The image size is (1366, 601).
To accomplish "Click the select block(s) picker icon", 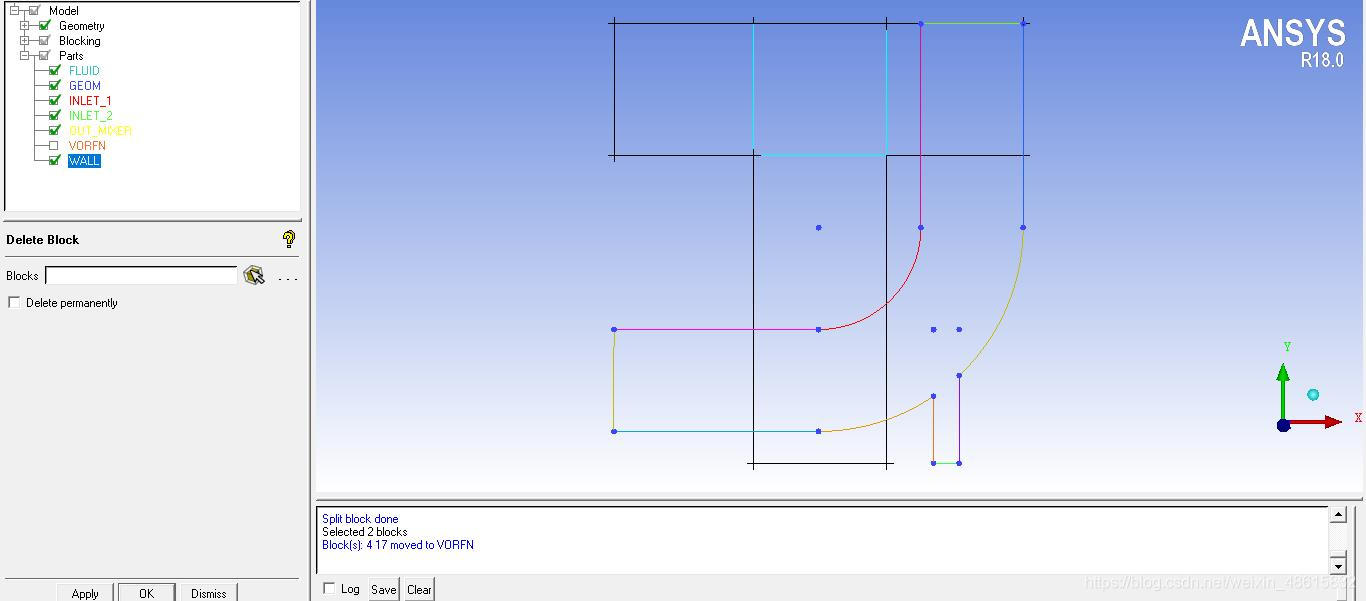I will pyautogui.click(x=254, y=276).
